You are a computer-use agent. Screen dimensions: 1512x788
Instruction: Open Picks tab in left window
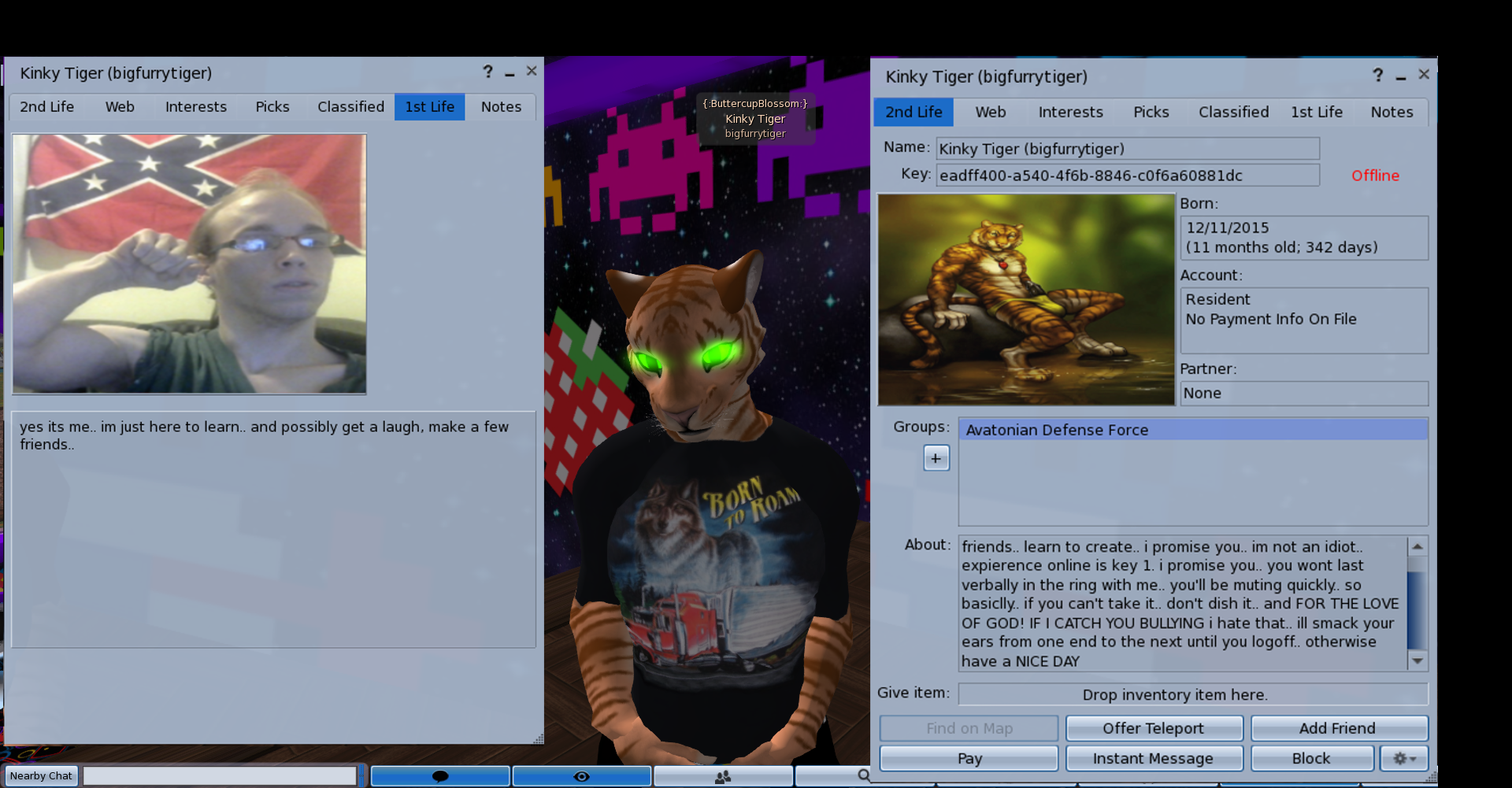tap(272, 106)
